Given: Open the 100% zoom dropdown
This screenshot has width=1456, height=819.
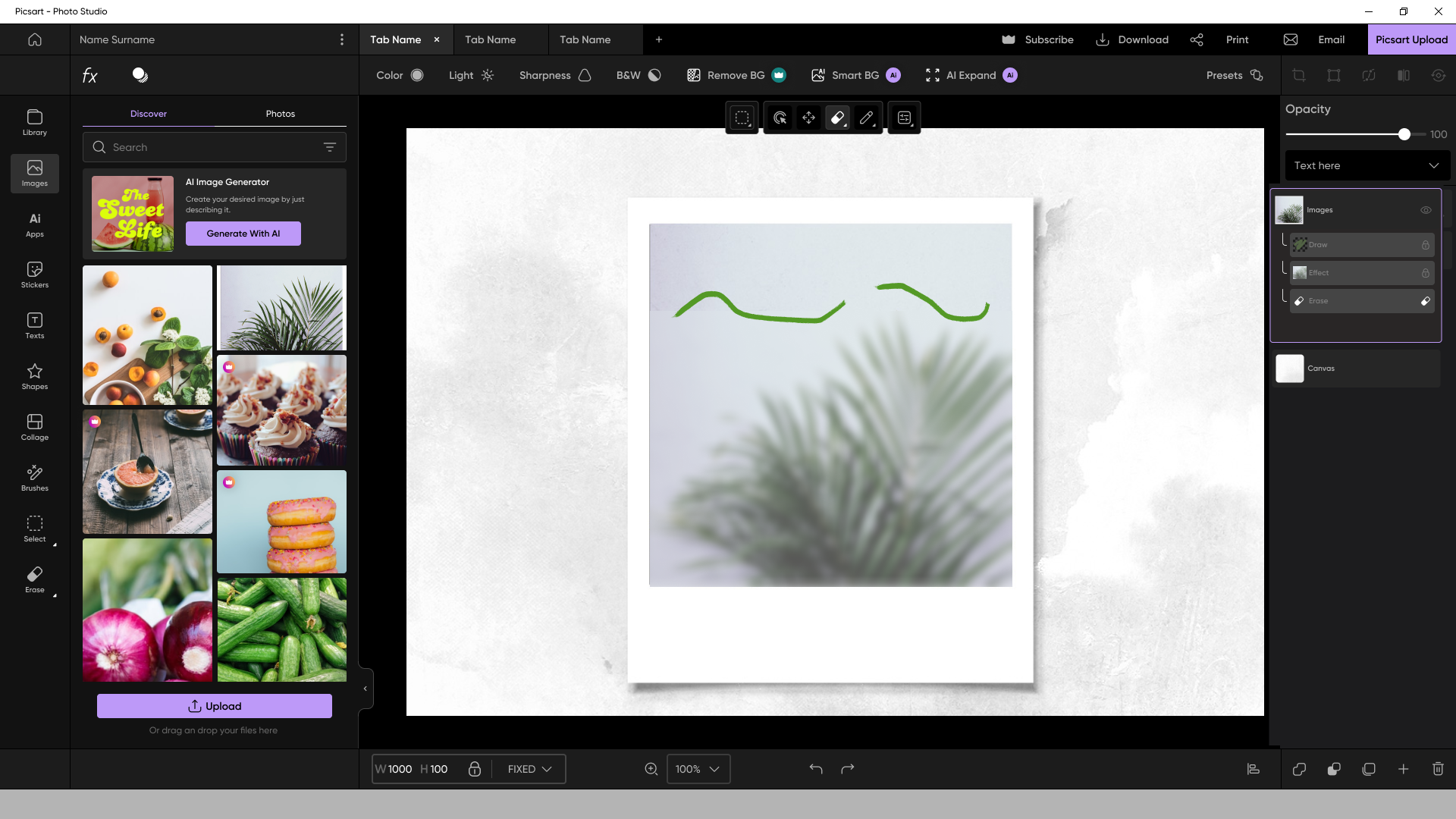Looking at the screenshot, I should coord(698,769).
